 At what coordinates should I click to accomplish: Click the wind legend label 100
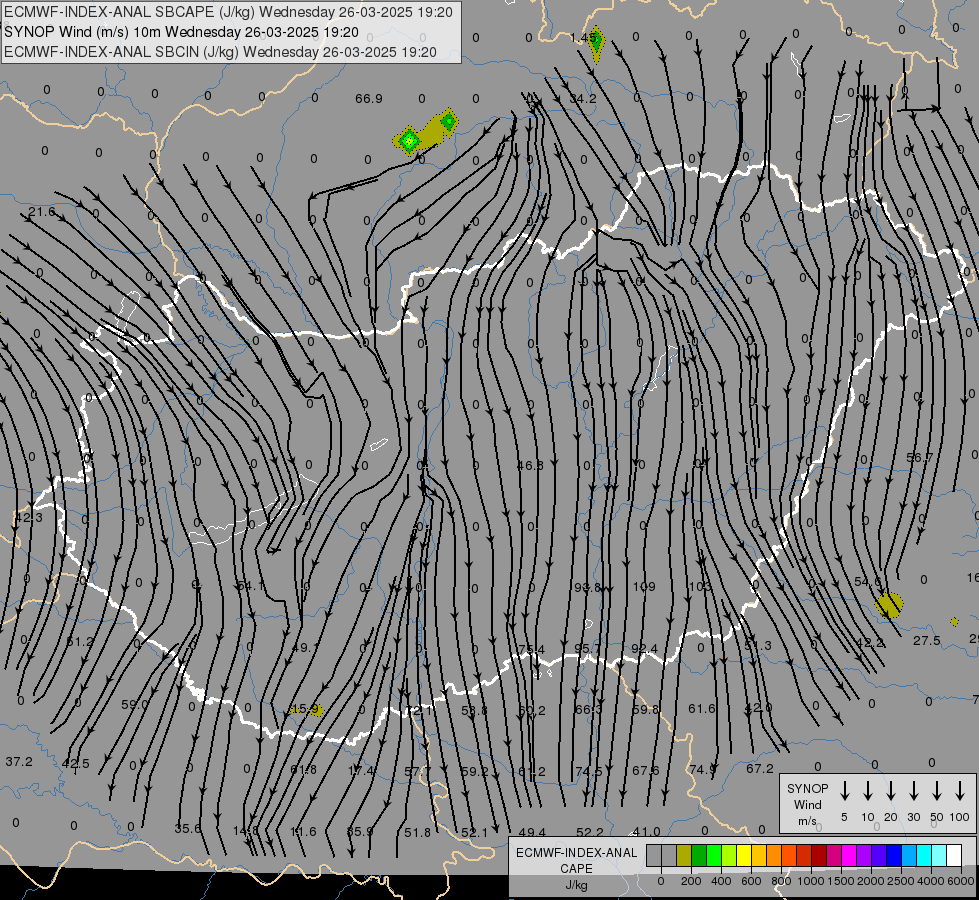[960, 817]
